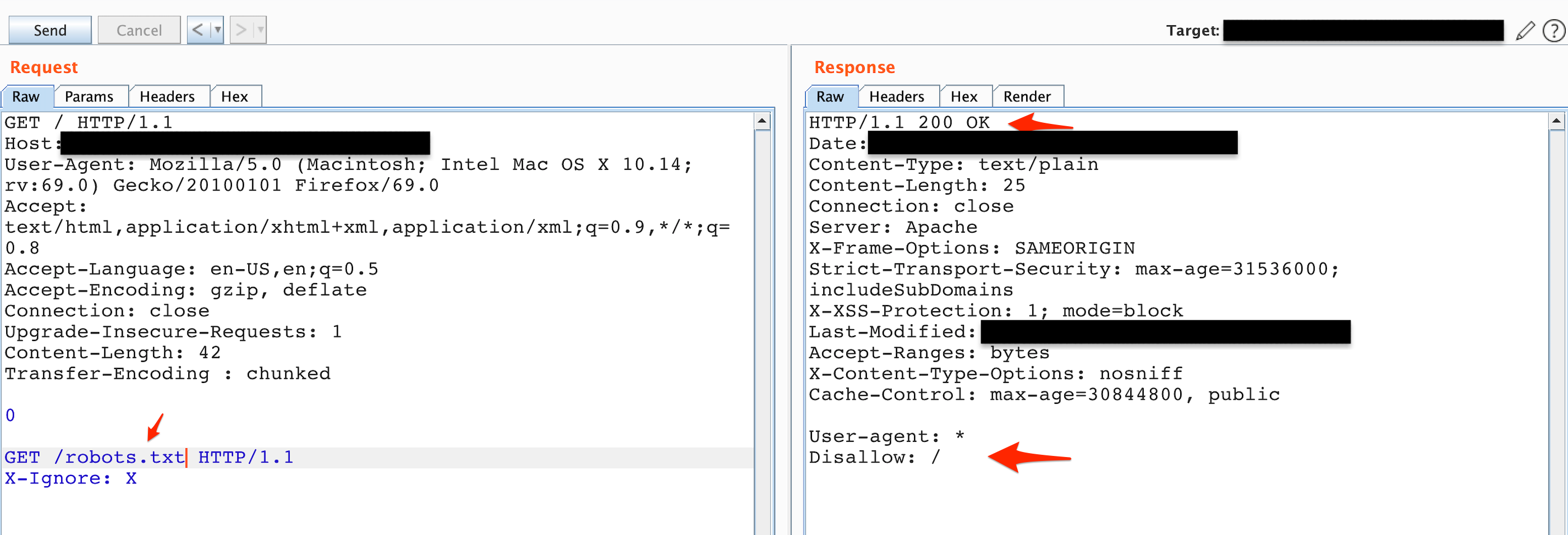
Task: Open the back history dropdown arrow
Action: pyautogui.click(x=217, y=30)
